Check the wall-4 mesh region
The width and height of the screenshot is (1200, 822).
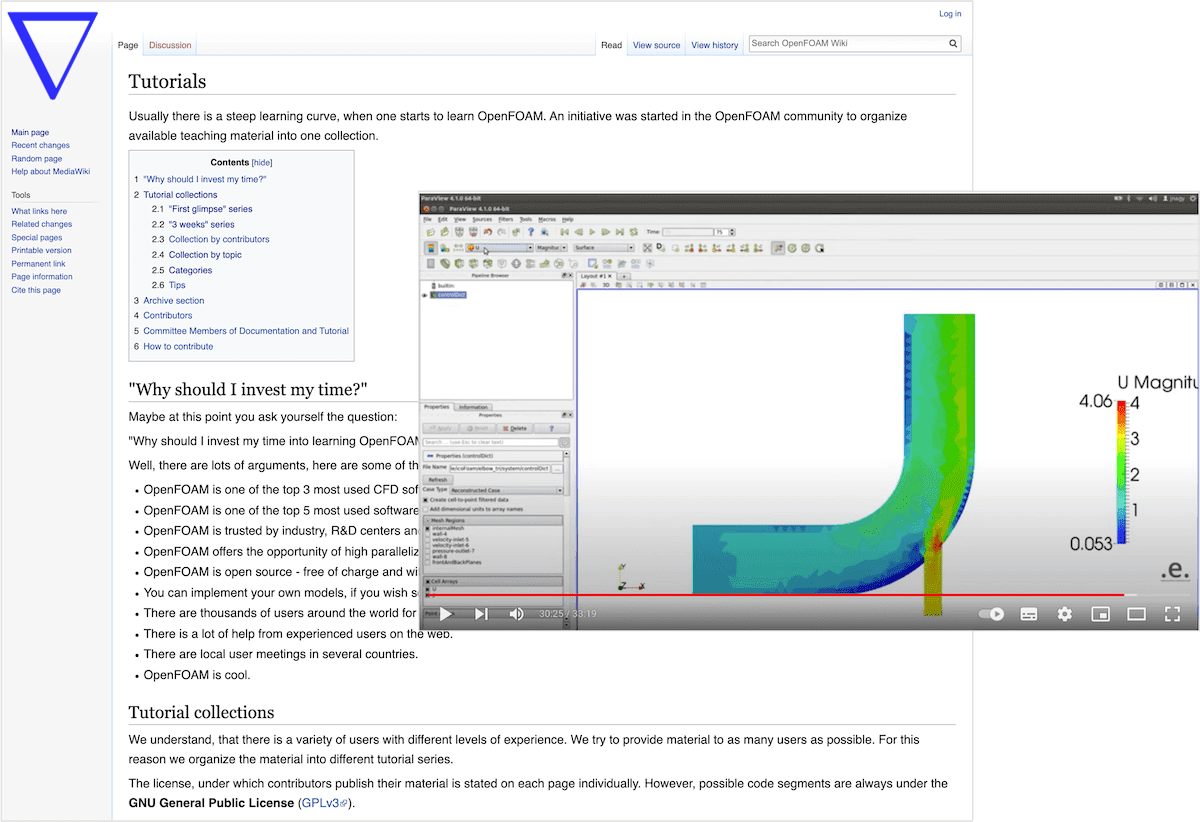(x=428, y=535)
